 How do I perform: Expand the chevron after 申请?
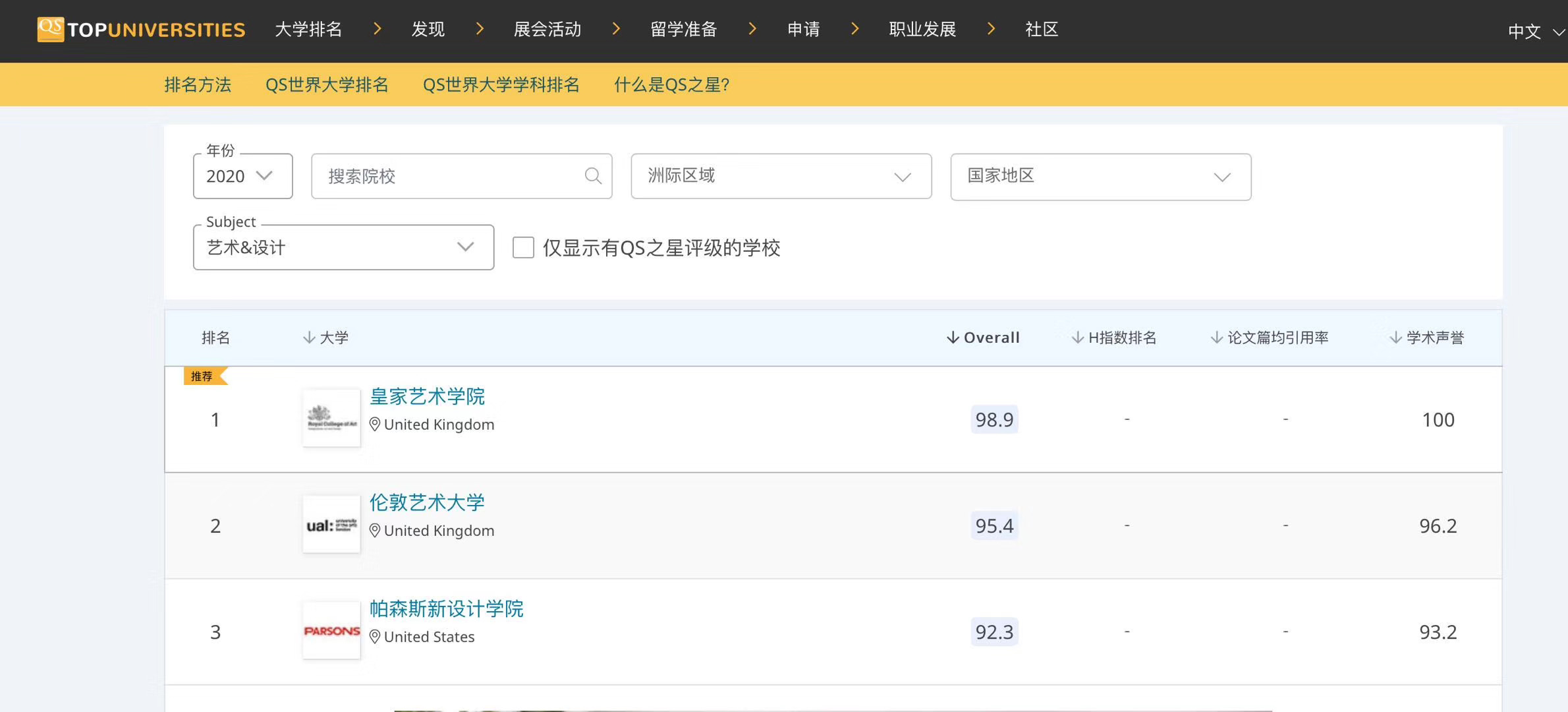pyautogui.click(x=855, y=29)
